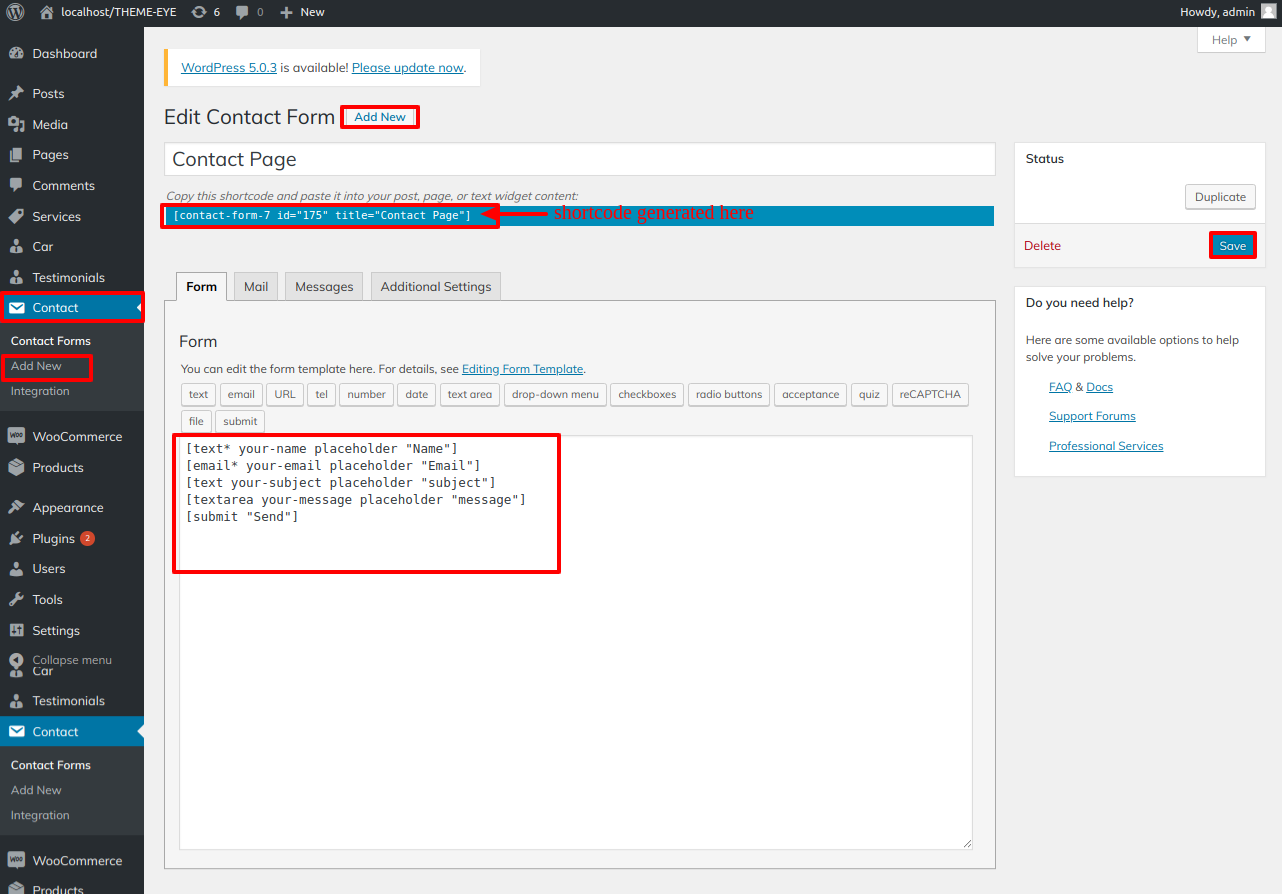Click the WordPress logo icon in admin bar
1282x894 pixels.
[15, 12]
